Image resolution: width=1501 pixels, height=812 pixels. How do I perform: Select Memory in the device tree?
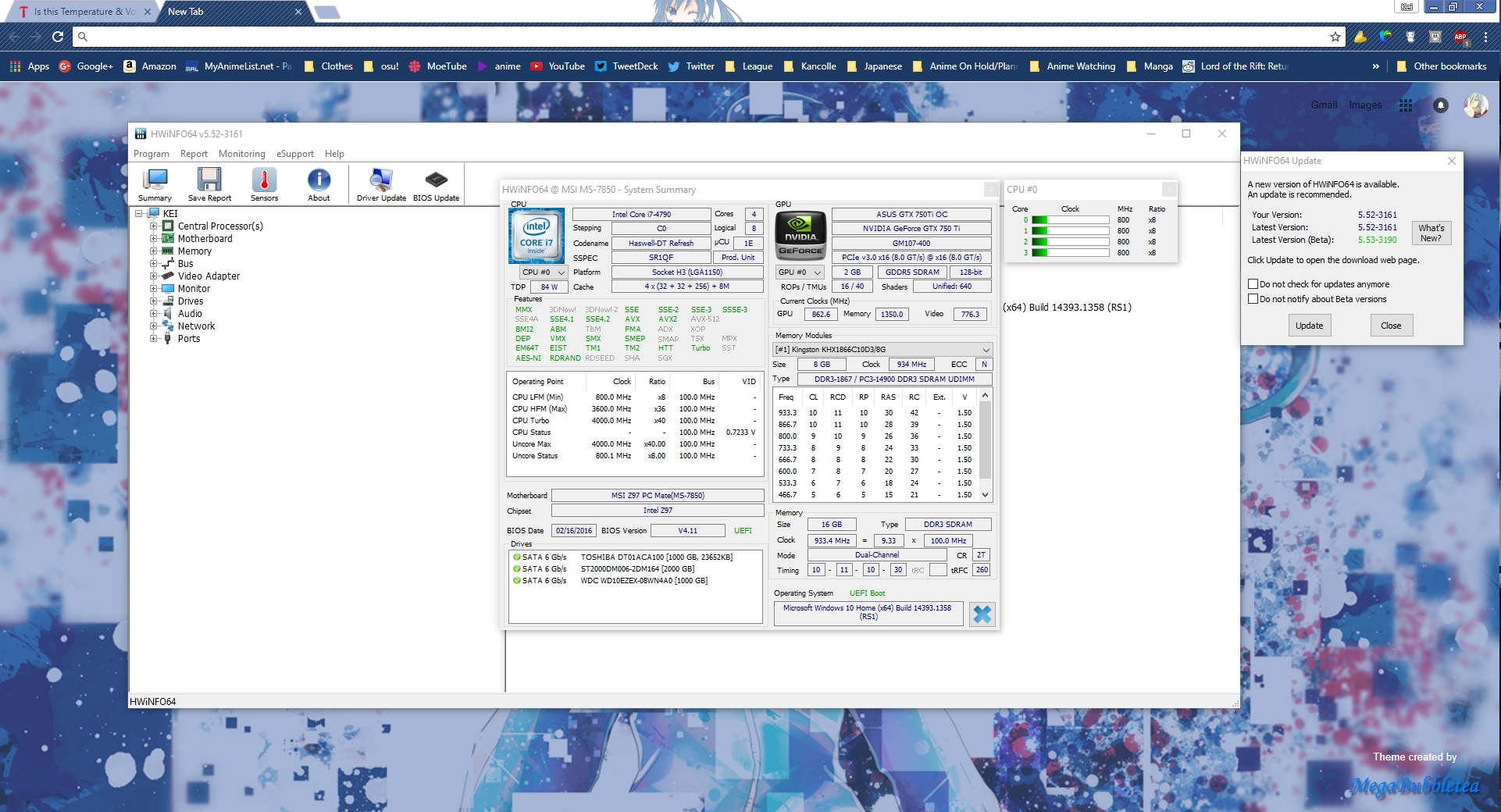(x=194, y=251)
